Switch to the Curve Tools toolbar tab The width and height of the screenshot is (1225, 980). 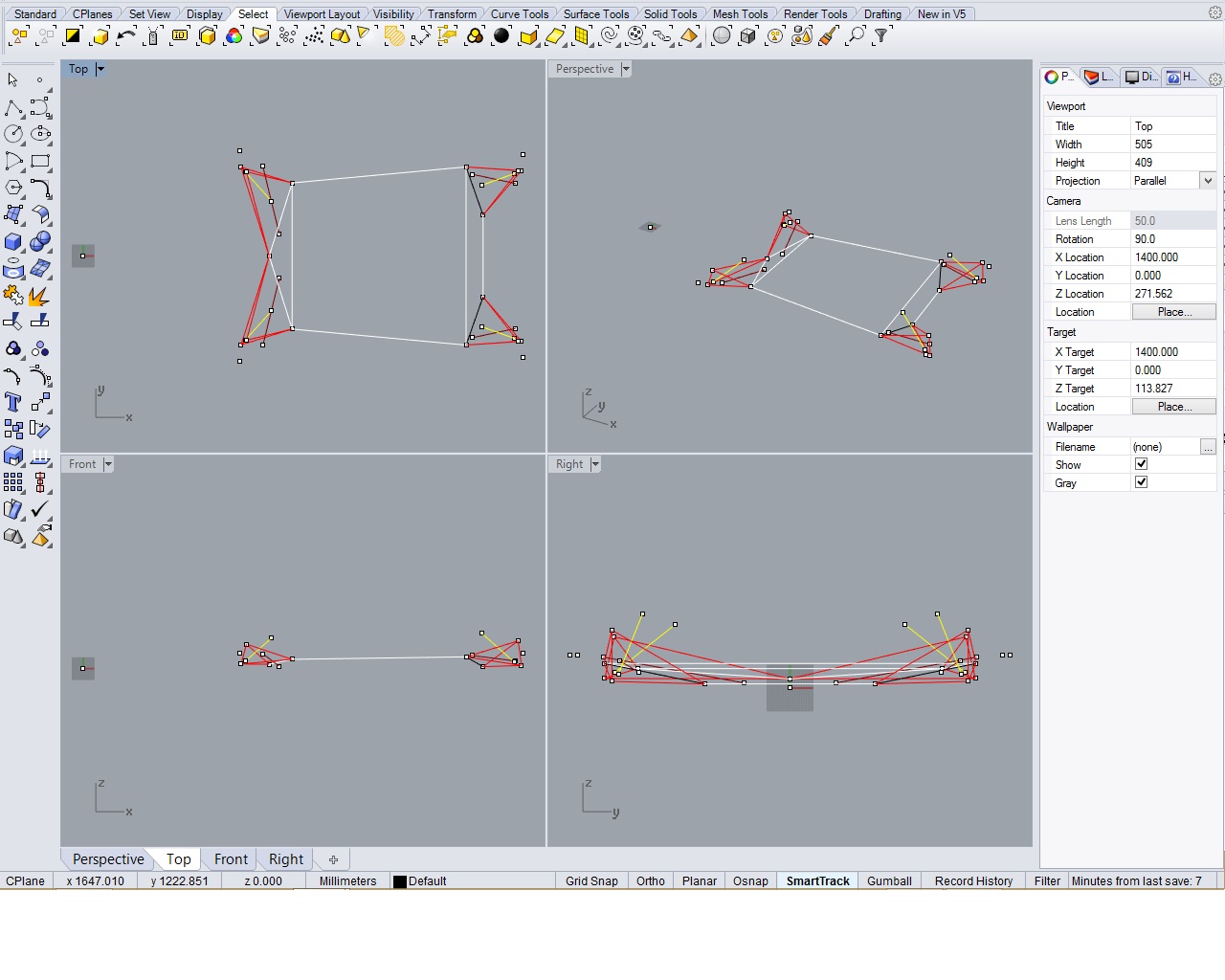[x=519, y=14]
